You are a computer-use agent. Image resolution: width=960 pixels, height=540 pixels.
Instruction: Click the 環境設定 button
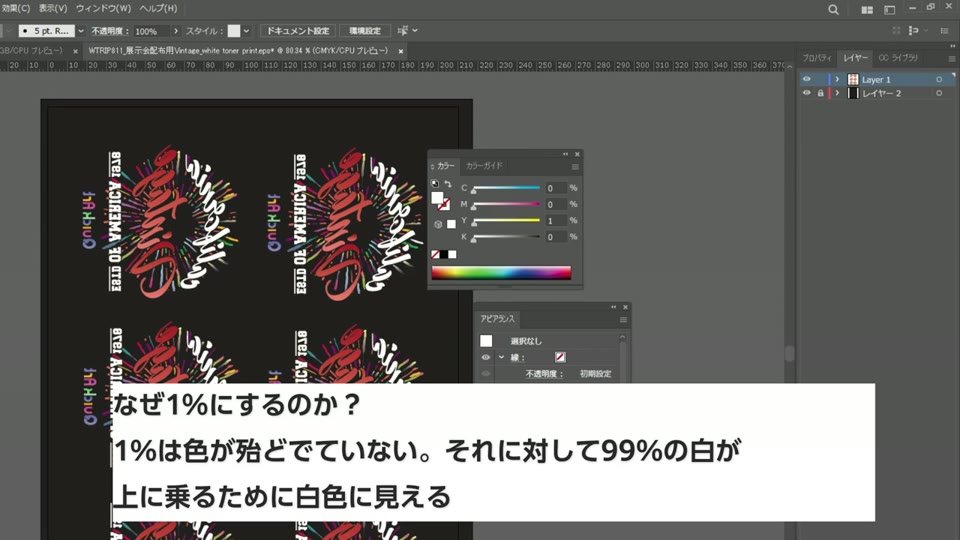(365, 31)
